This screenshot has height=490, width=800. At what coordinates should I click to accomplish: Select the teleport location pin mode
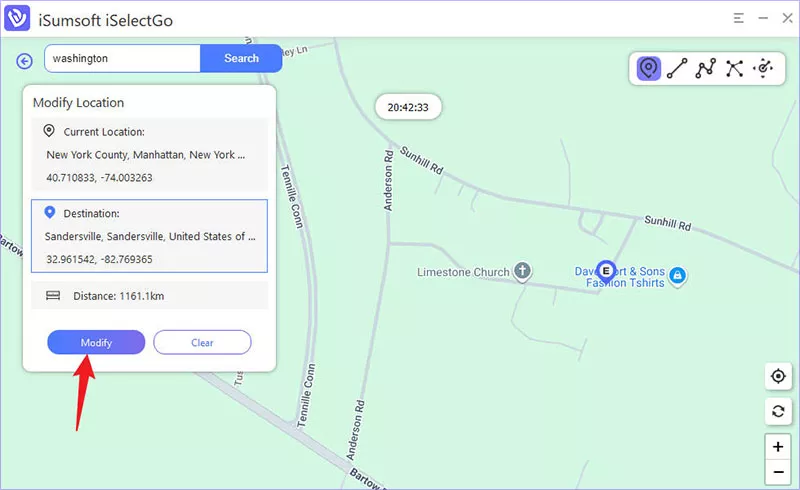[649, 68]
